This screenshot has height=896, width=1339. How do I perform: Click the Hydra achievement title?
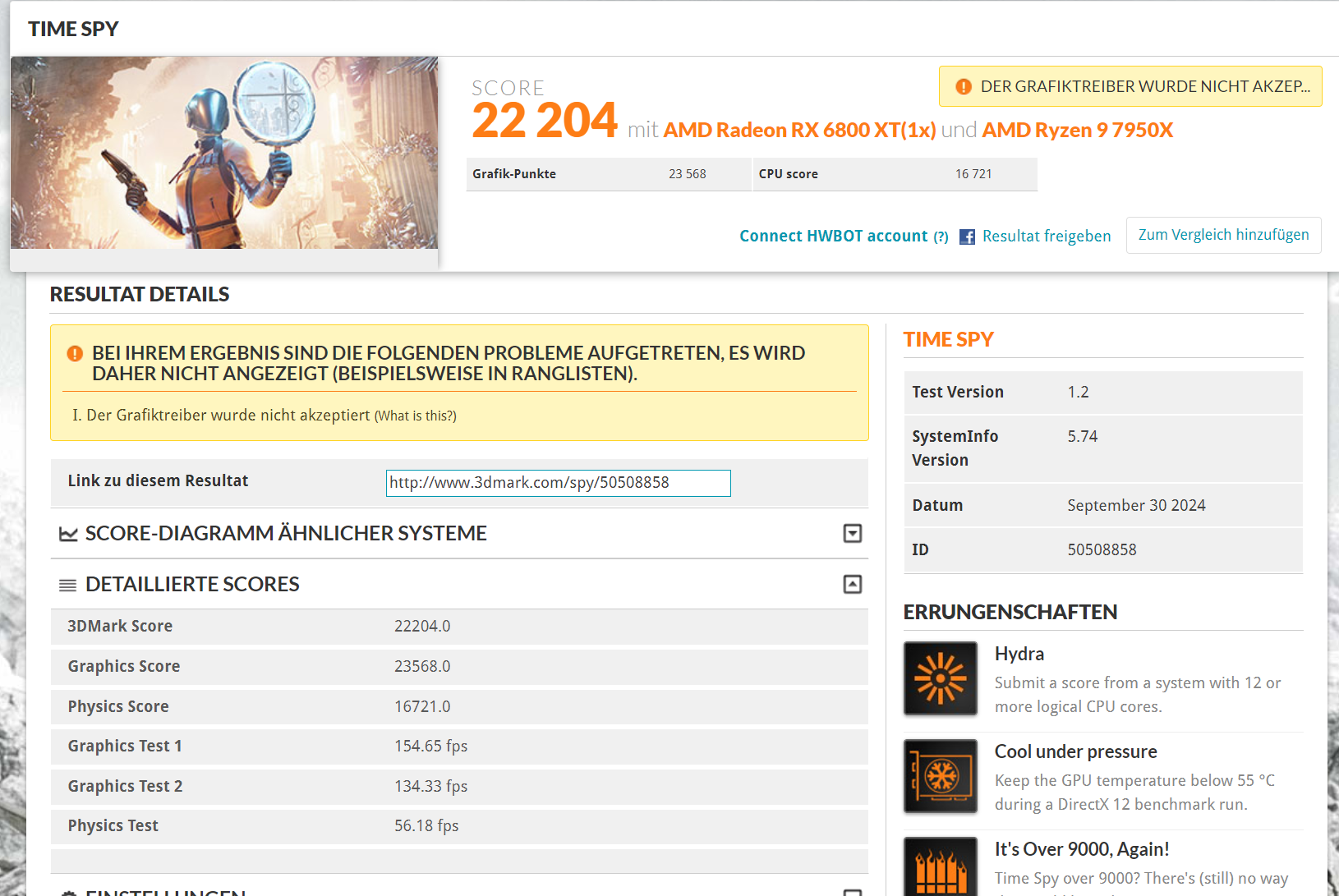click(1019, 654)
